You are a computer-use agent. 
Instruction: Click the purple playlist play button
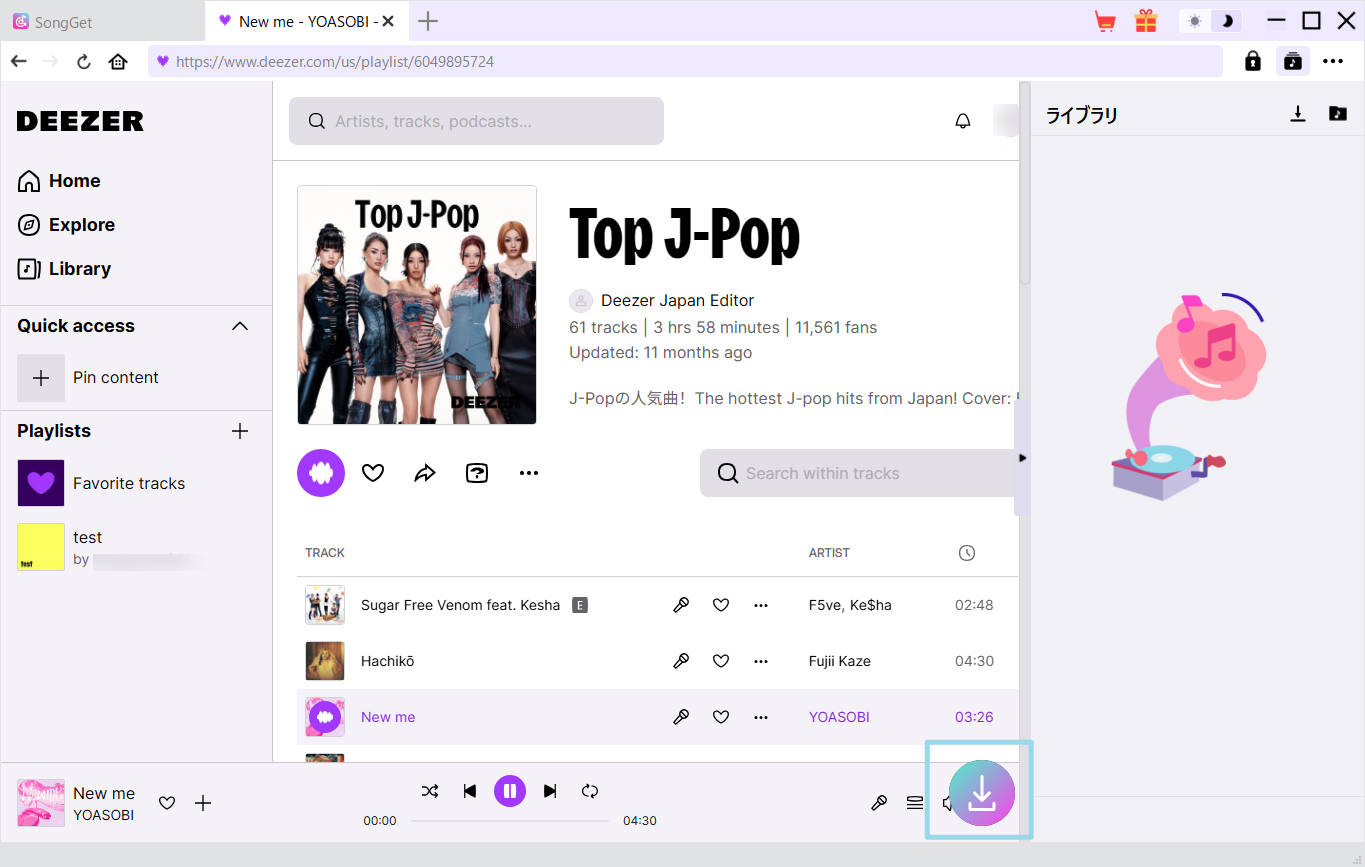click(x=321, y=473)
